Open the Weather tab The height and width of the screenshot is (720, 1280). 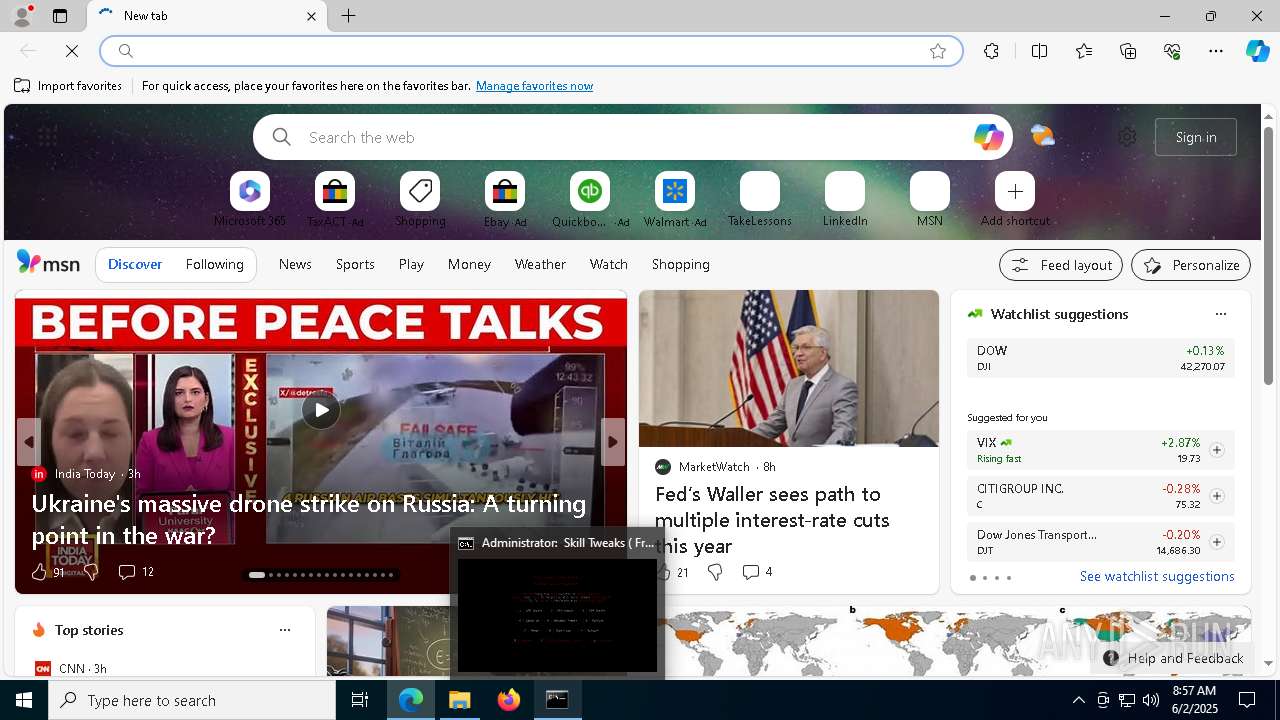click(x=540, y=264)
